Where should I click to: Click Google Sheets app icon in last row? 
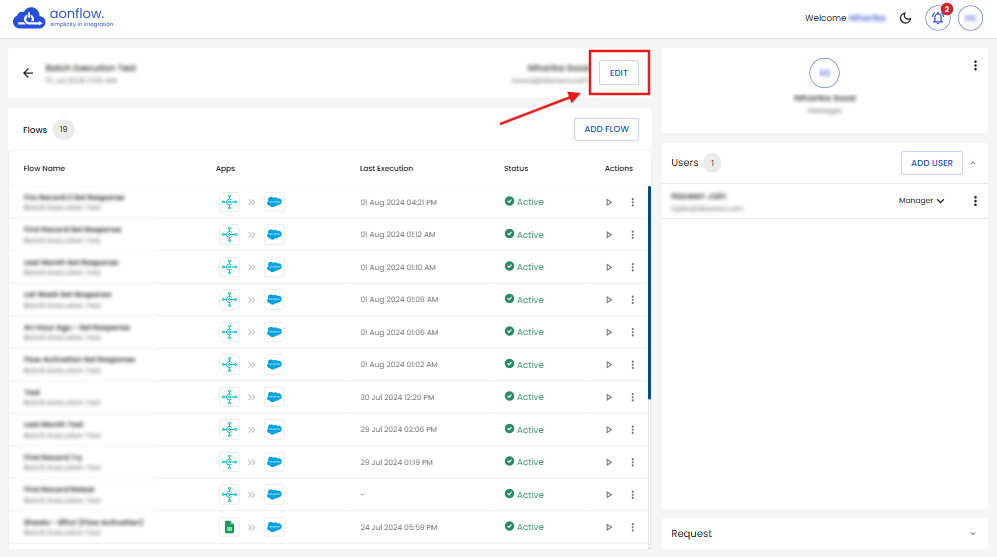tap(229, 527)
